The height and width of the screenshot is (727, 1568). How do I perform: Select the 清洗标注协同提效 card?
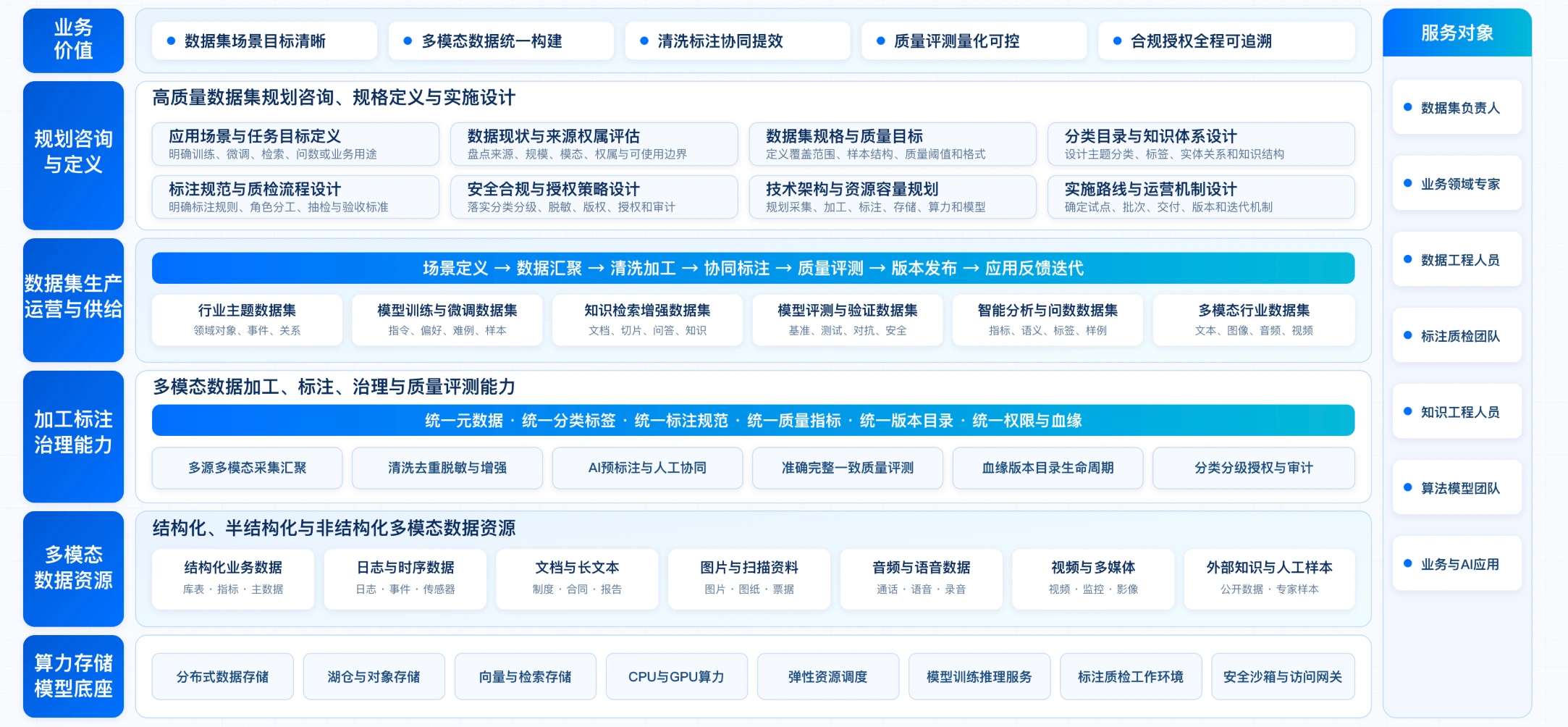[x=738, y=41]
